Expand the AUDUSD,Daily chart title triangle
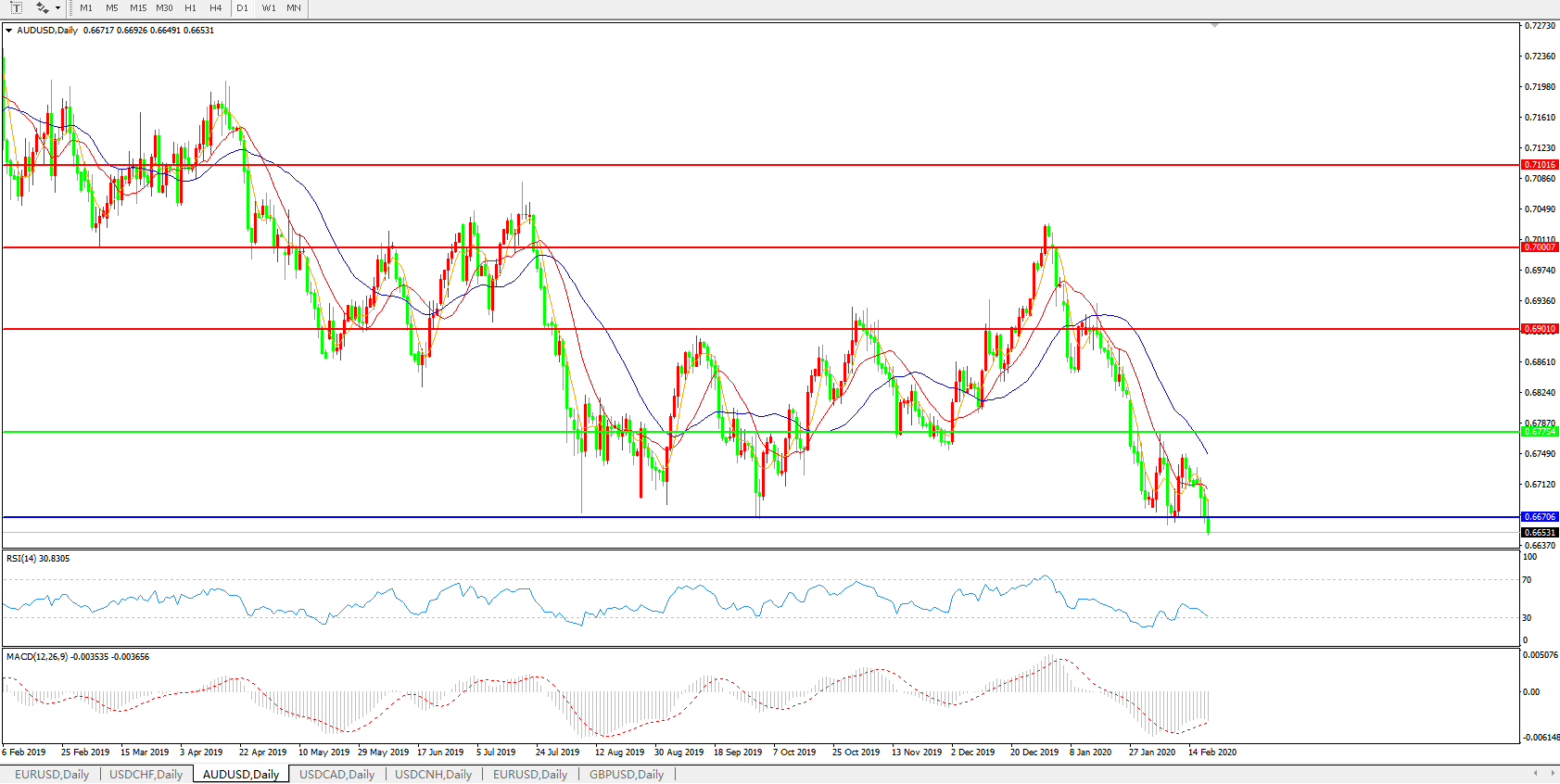 9,31
